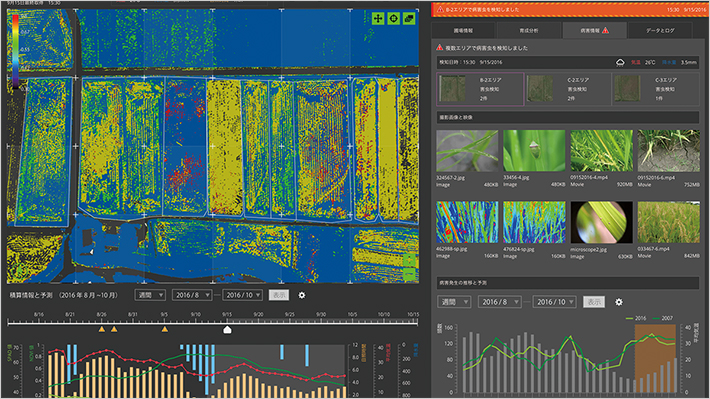Open the 週間 dropdown in 病害発生の推移と予測 section
710x399 pixels.
(x=454, y=302)
